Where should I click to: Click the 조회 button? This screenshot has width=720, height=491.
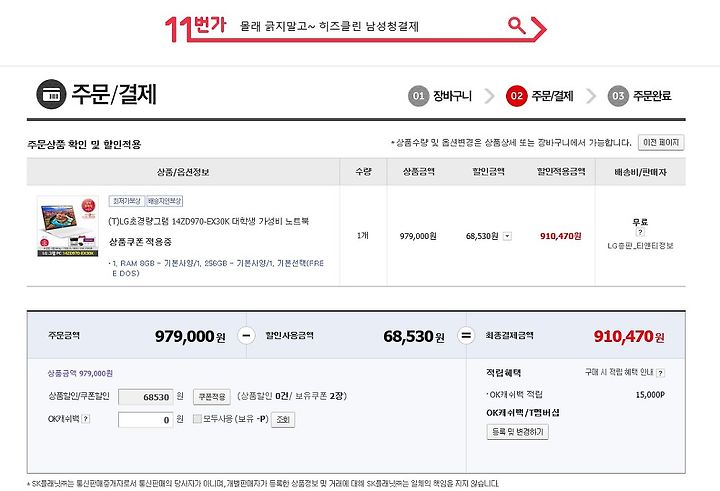click(283, 419)
